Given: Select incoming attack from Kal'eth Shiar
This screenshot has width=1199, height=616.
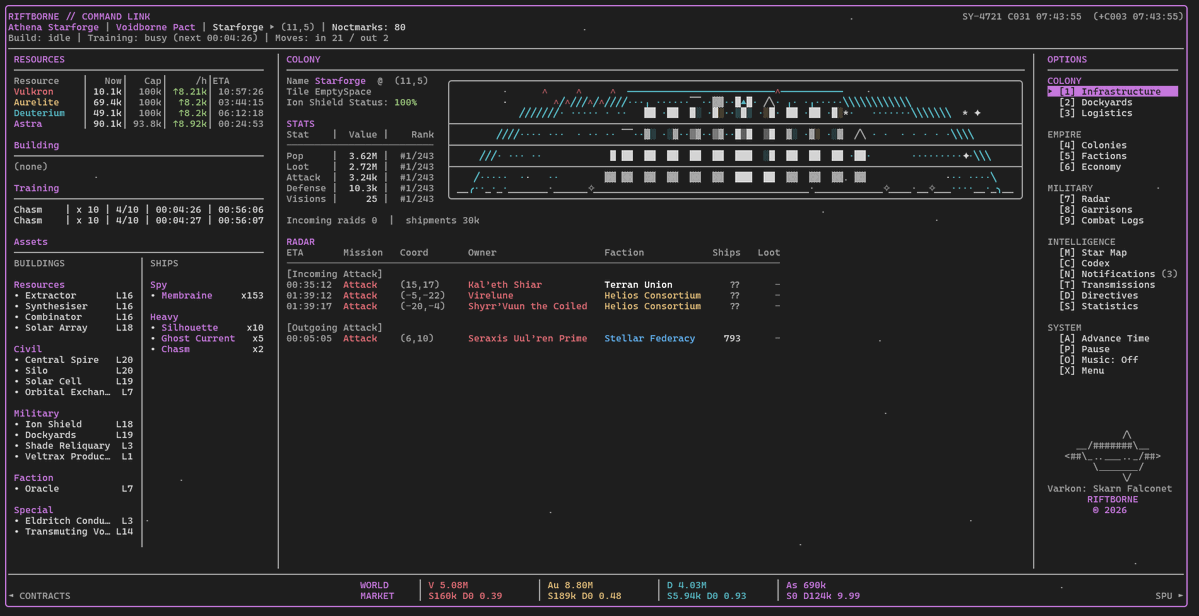Looking at the screenshot, I should (x=533, y=284).
